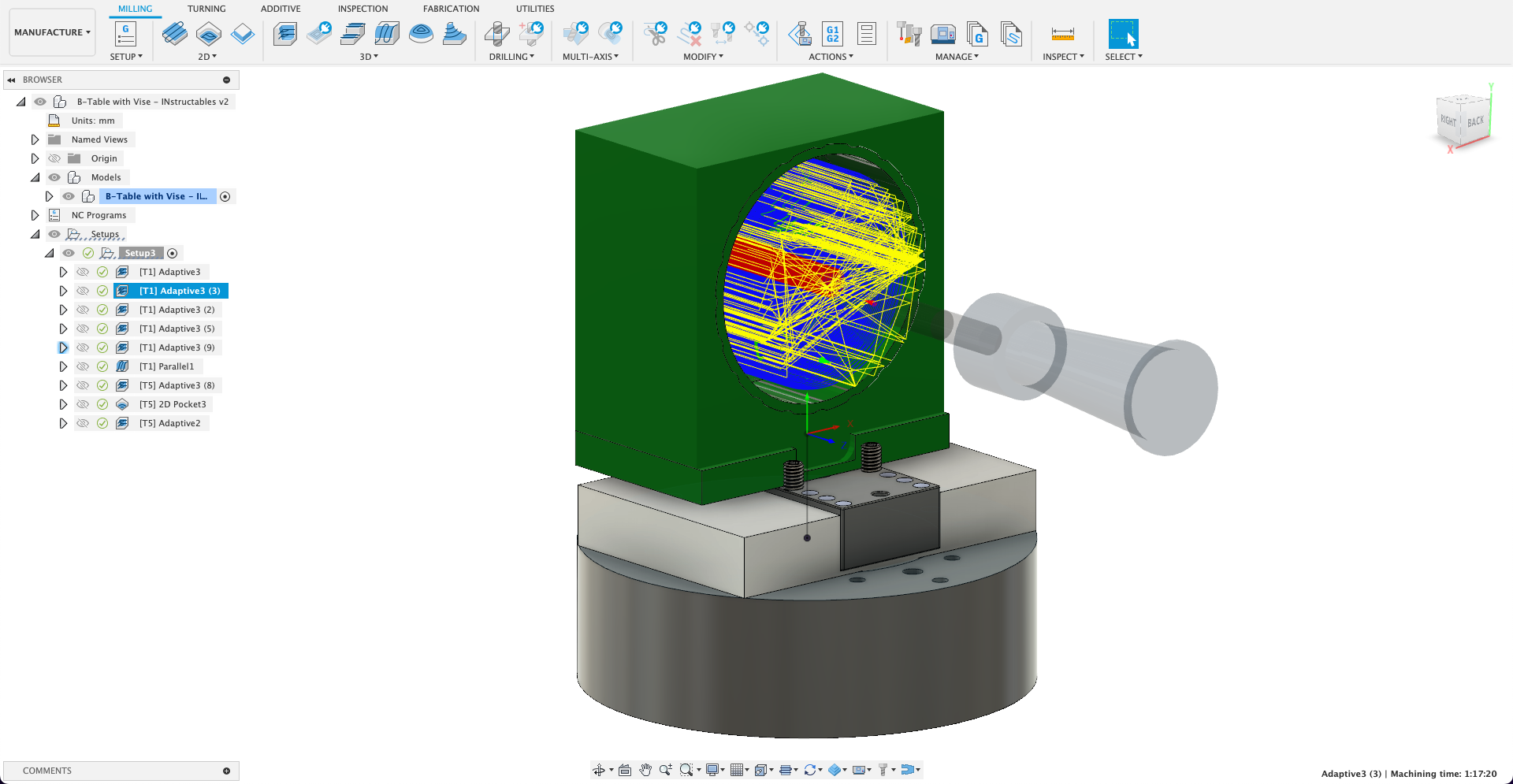The image size is (1513, 784).
Task: Open the ACTIONS menu
Action: pos(831,57)
